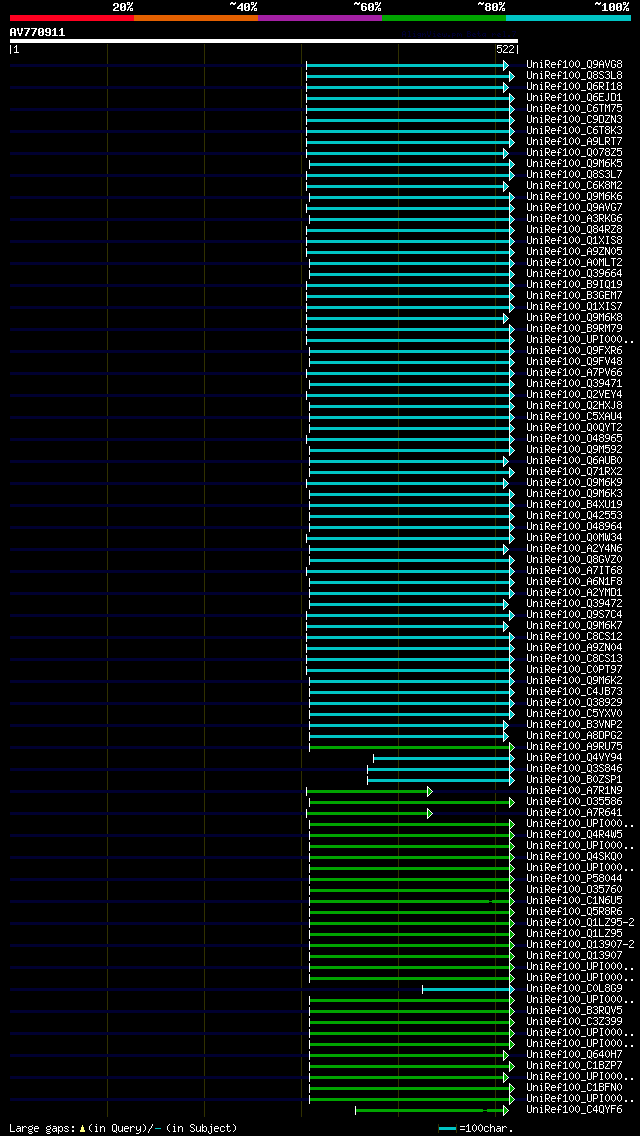Select the UniRef100_Q9AVG7 label
The image size is (640, 1136).
[x=574, y=207]
